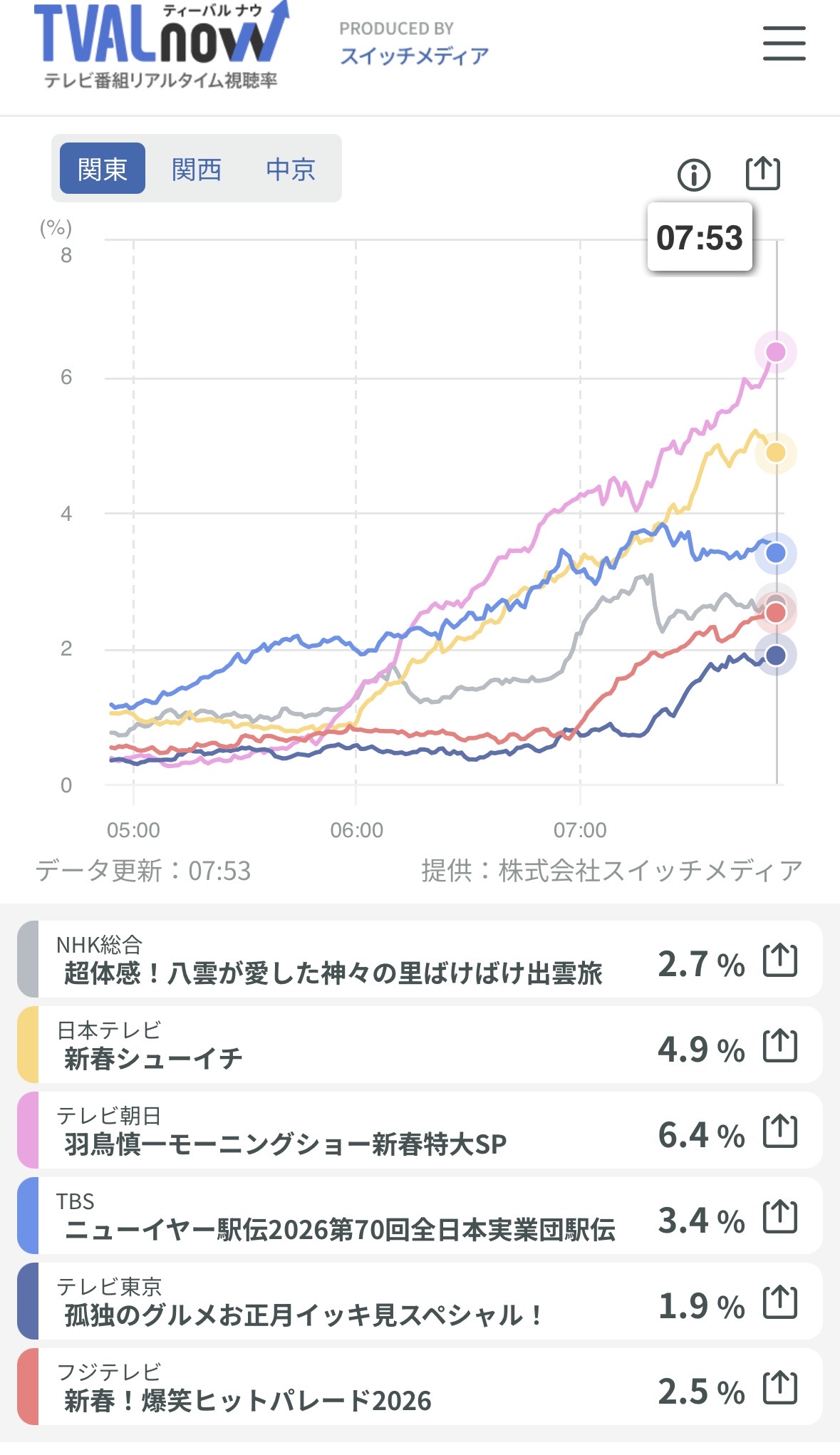840x1455 pixels.
Task: Share NHK総合 program rating
Action: coord(779,960)
